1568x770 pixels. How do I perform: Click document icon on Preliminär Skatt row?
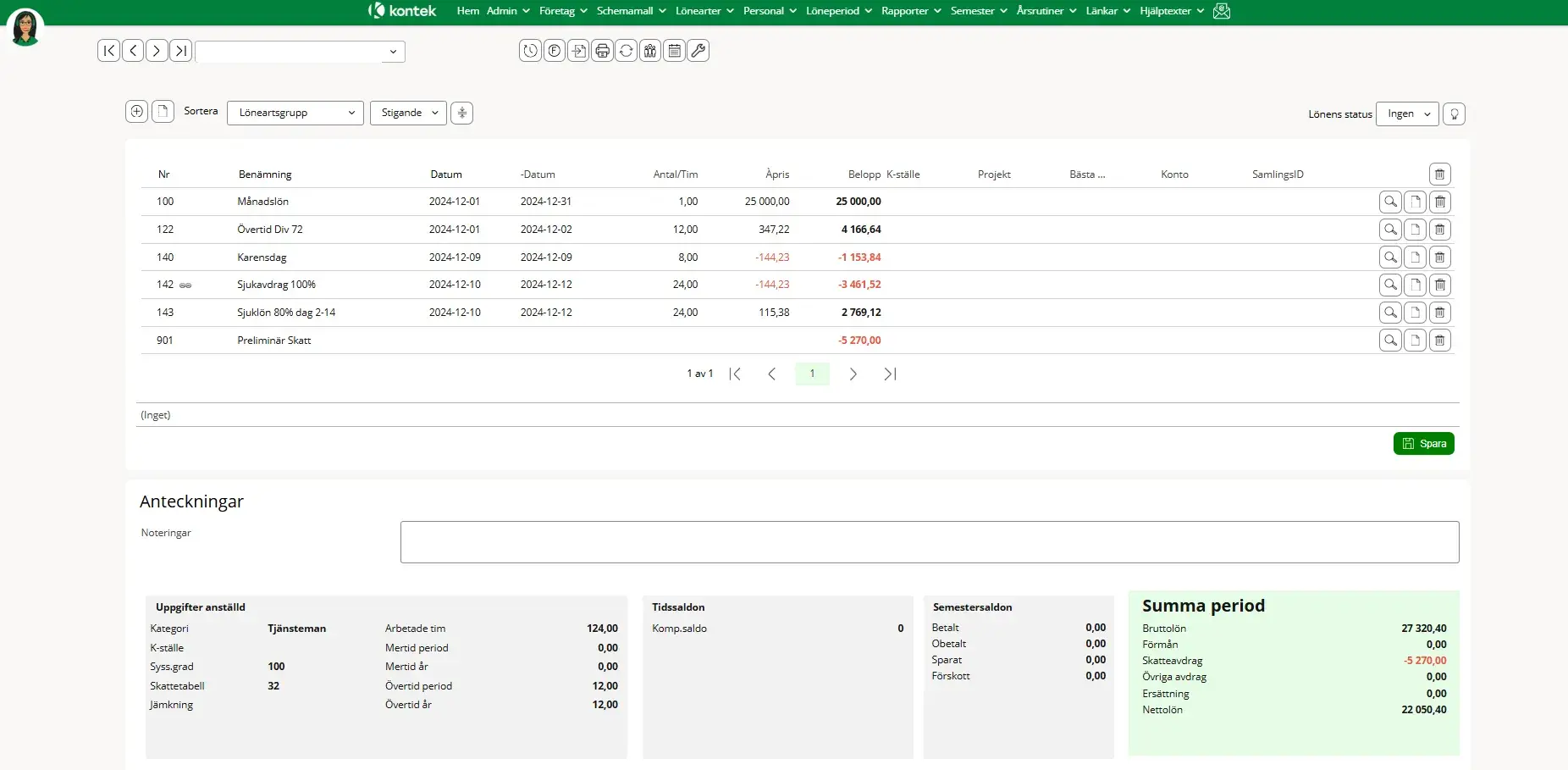[1415, 341]
